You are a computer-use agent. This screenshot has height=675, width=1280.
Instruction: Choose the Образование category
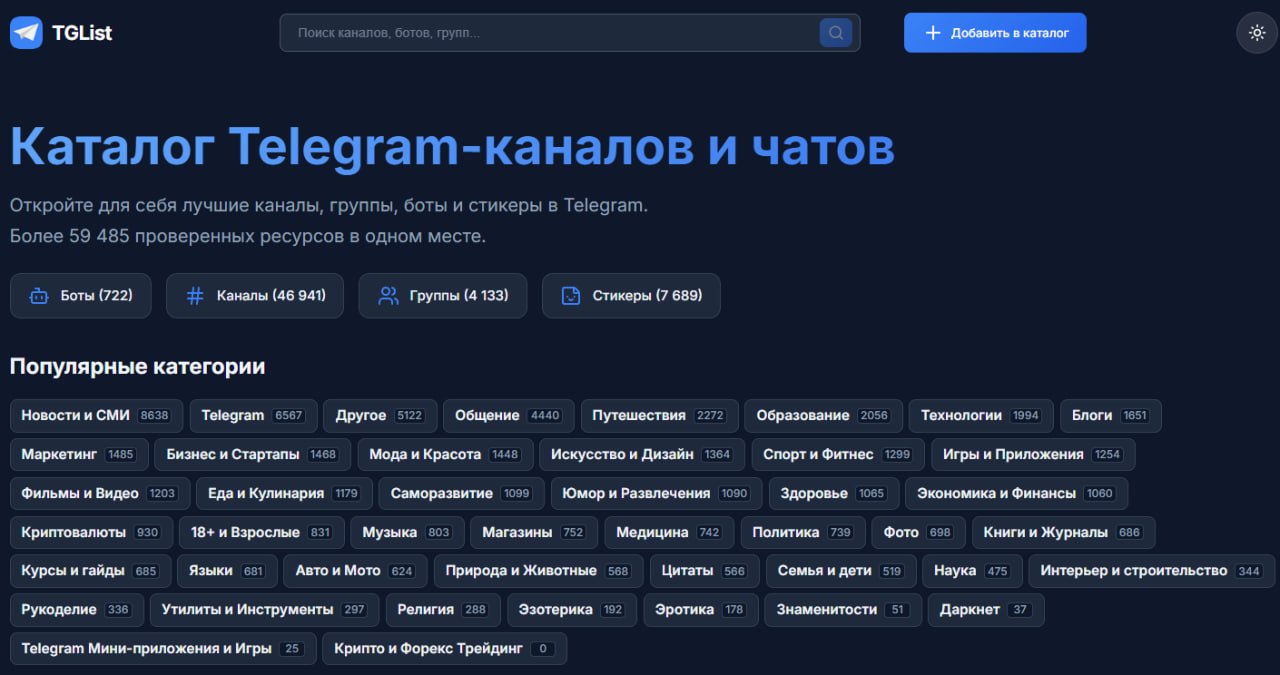click(823, 416)
